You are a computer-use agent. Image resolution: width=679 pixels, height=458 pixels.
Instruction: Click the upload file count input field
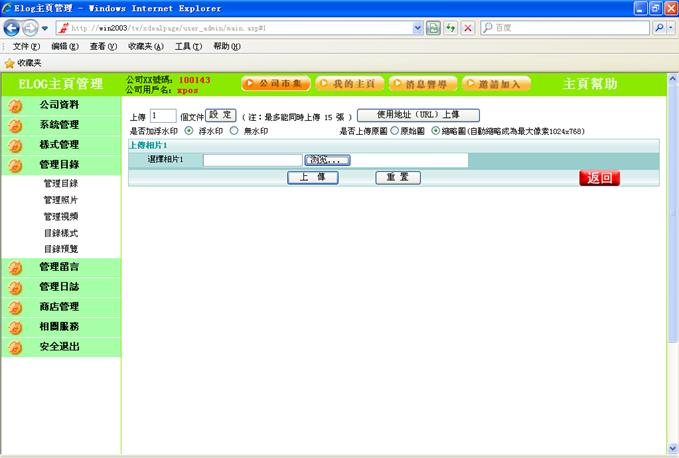coord(163,115)
